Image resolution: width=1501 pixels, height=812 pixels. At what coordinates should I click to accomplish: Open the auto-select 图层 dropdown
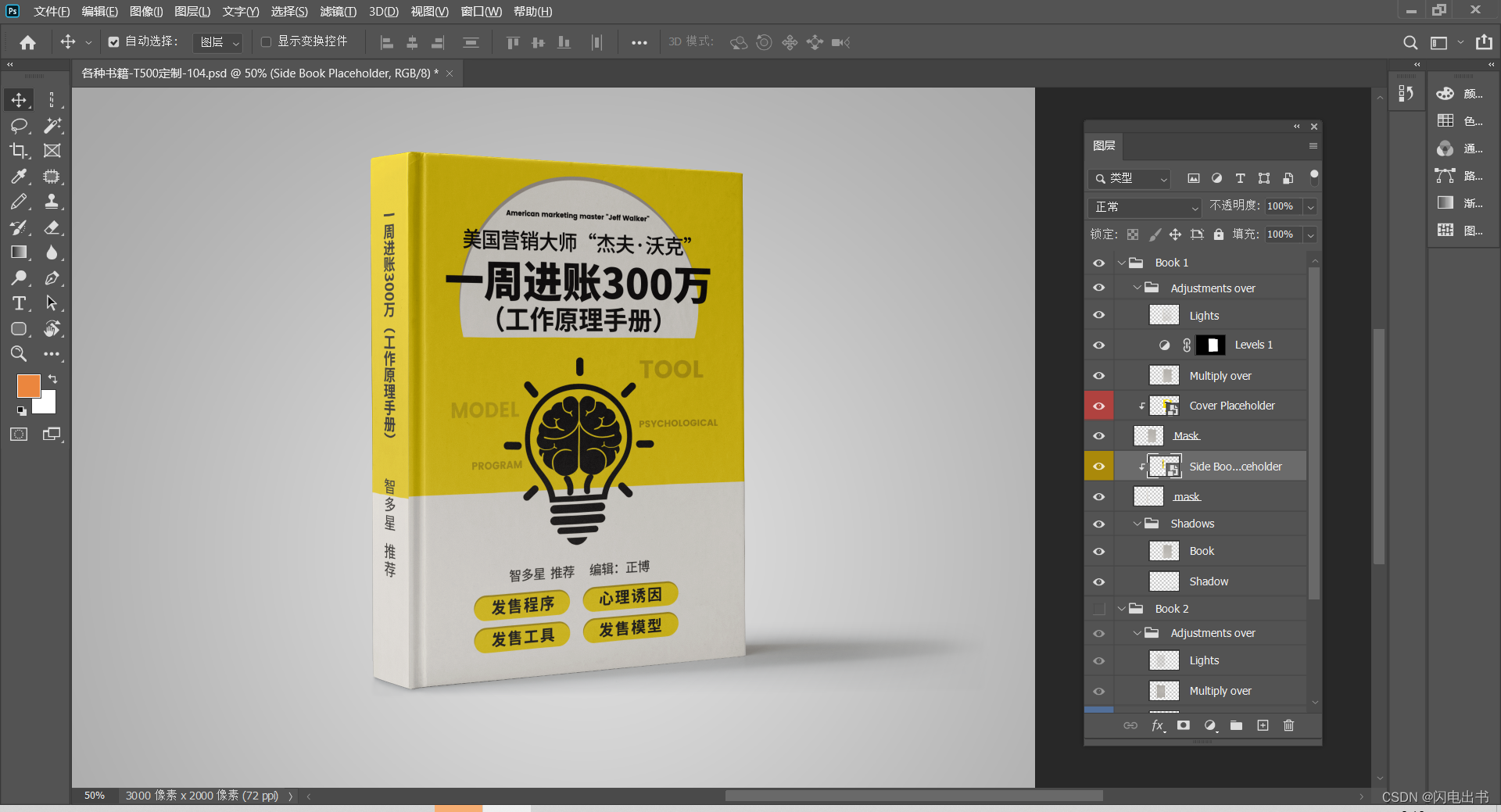click(218, 42)
